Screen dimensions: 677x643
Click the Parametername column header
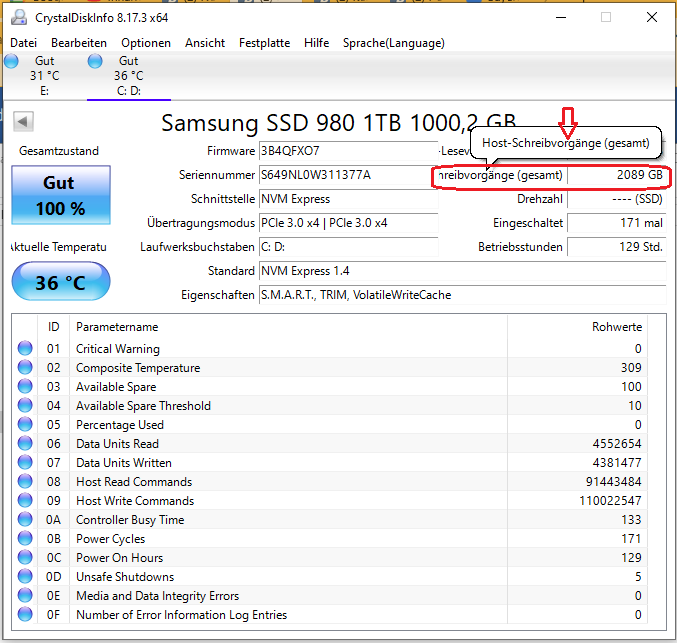pyautogui.click(x=288, y=327)
